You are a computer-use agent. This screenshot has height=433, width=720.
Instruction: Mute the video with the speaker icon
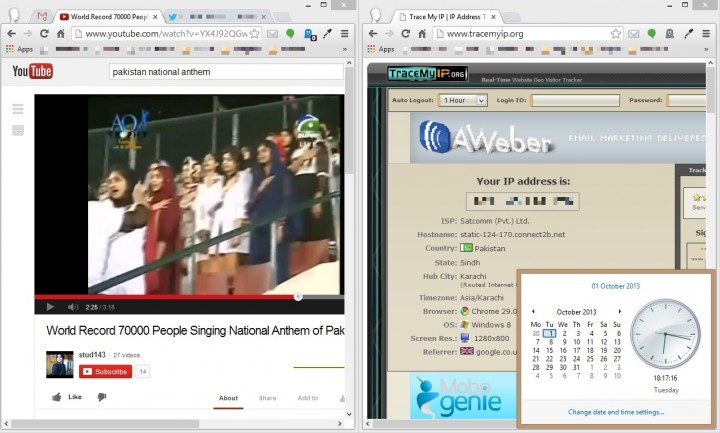pos(73,307)
